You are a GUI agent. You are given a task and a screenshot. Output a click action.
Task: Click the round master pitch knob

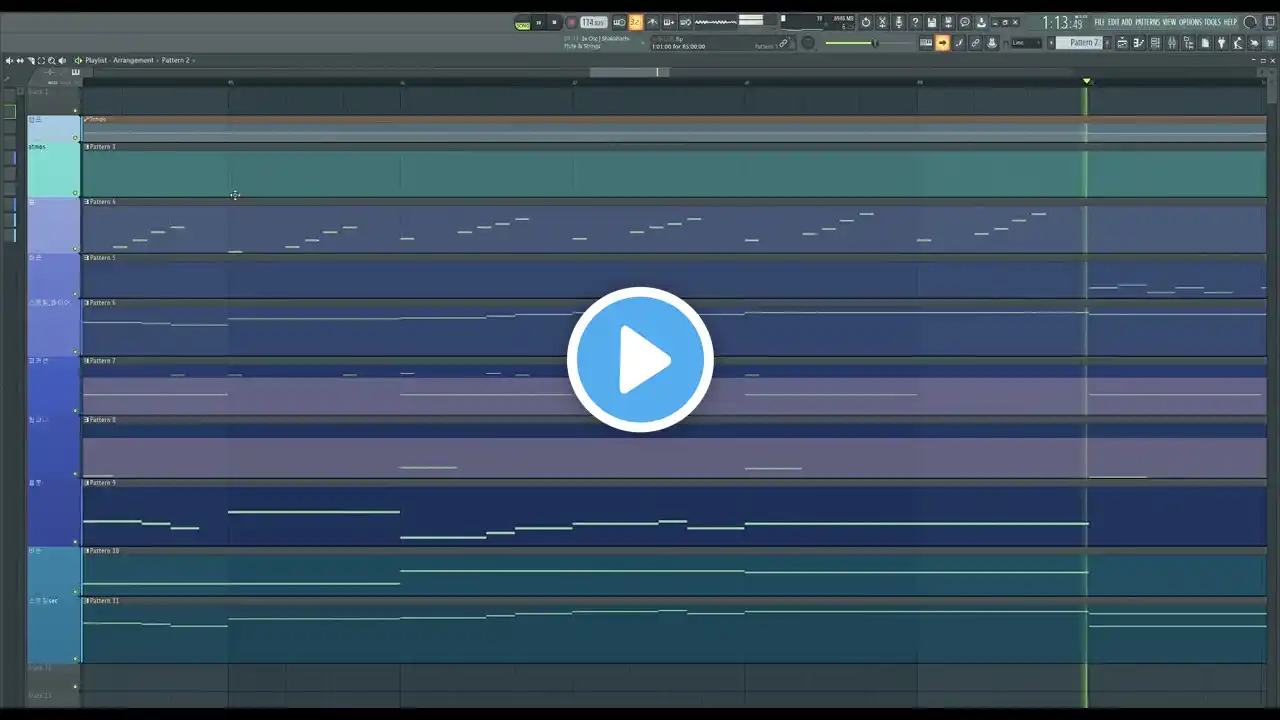809,42
